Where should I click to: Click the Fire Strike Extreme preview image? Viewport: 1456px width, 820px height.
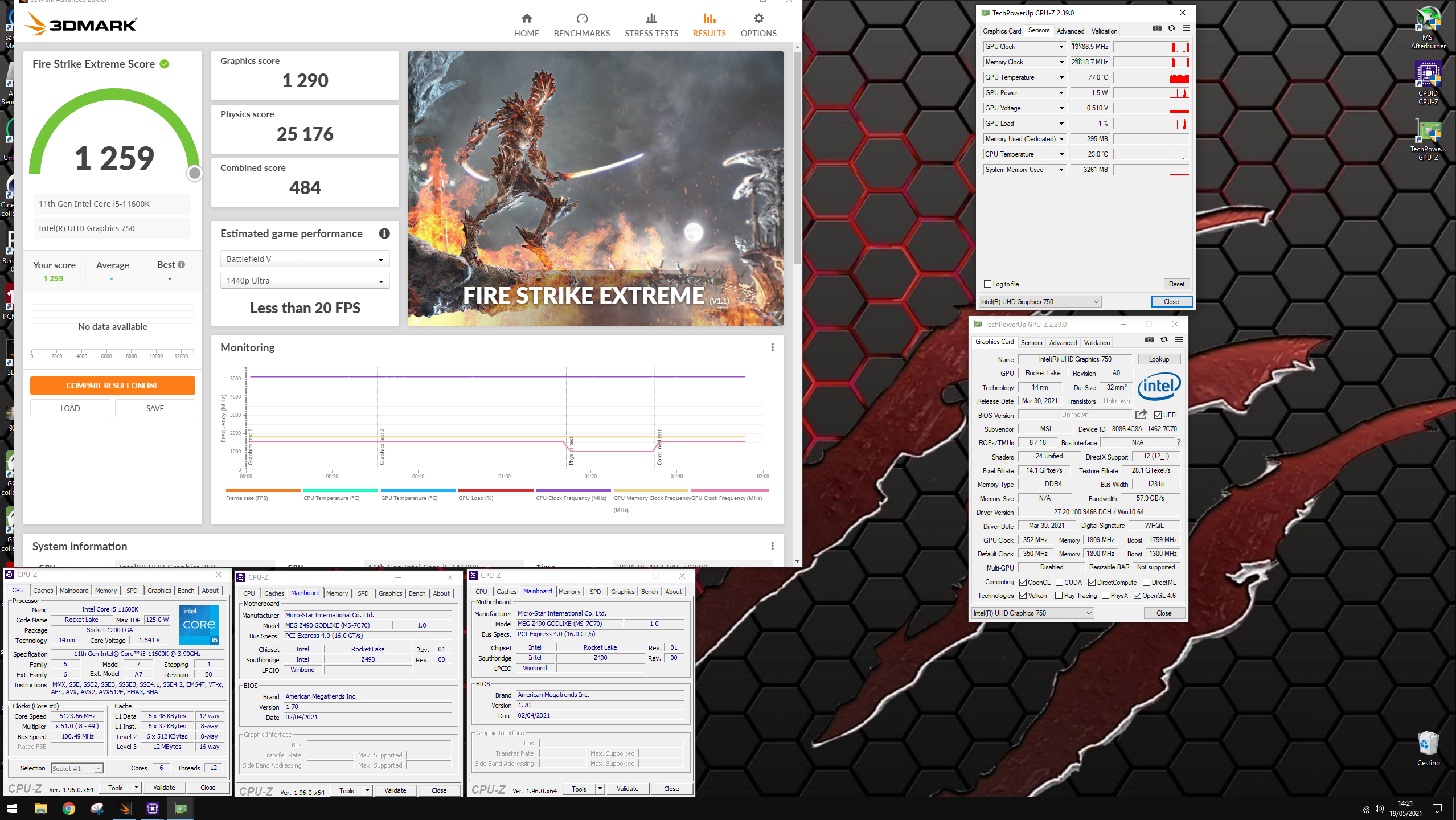tap(596, 188)
